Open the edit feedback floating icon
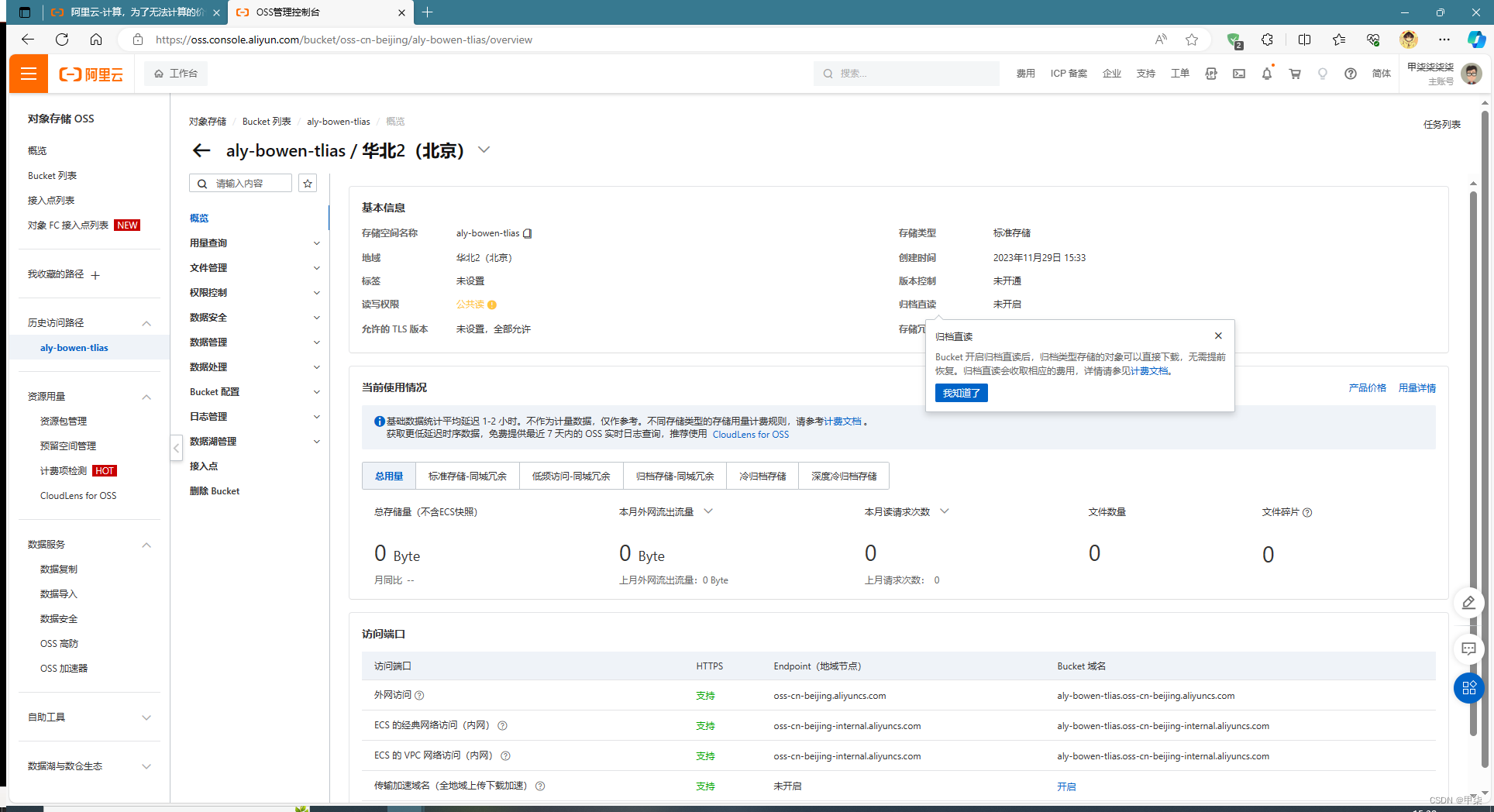The width and height of the screenshot is (1494, 812). (1468, 603)
